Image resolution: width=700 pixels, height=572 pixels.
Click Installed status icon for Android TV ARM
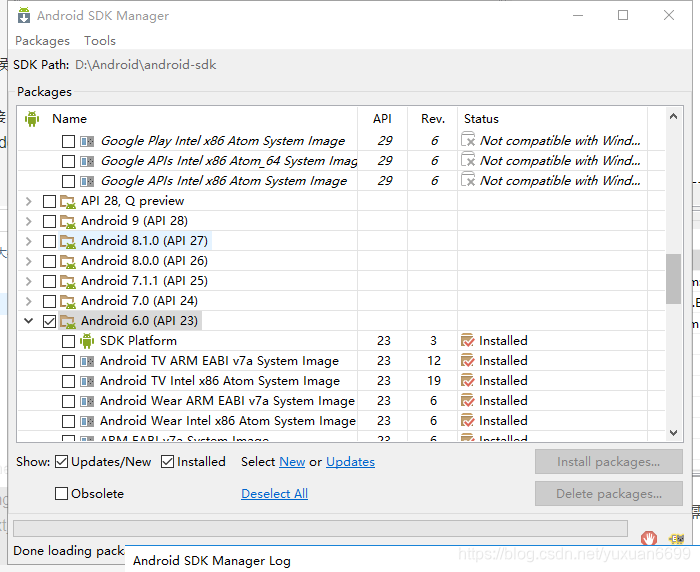click(x=467, y=361)
